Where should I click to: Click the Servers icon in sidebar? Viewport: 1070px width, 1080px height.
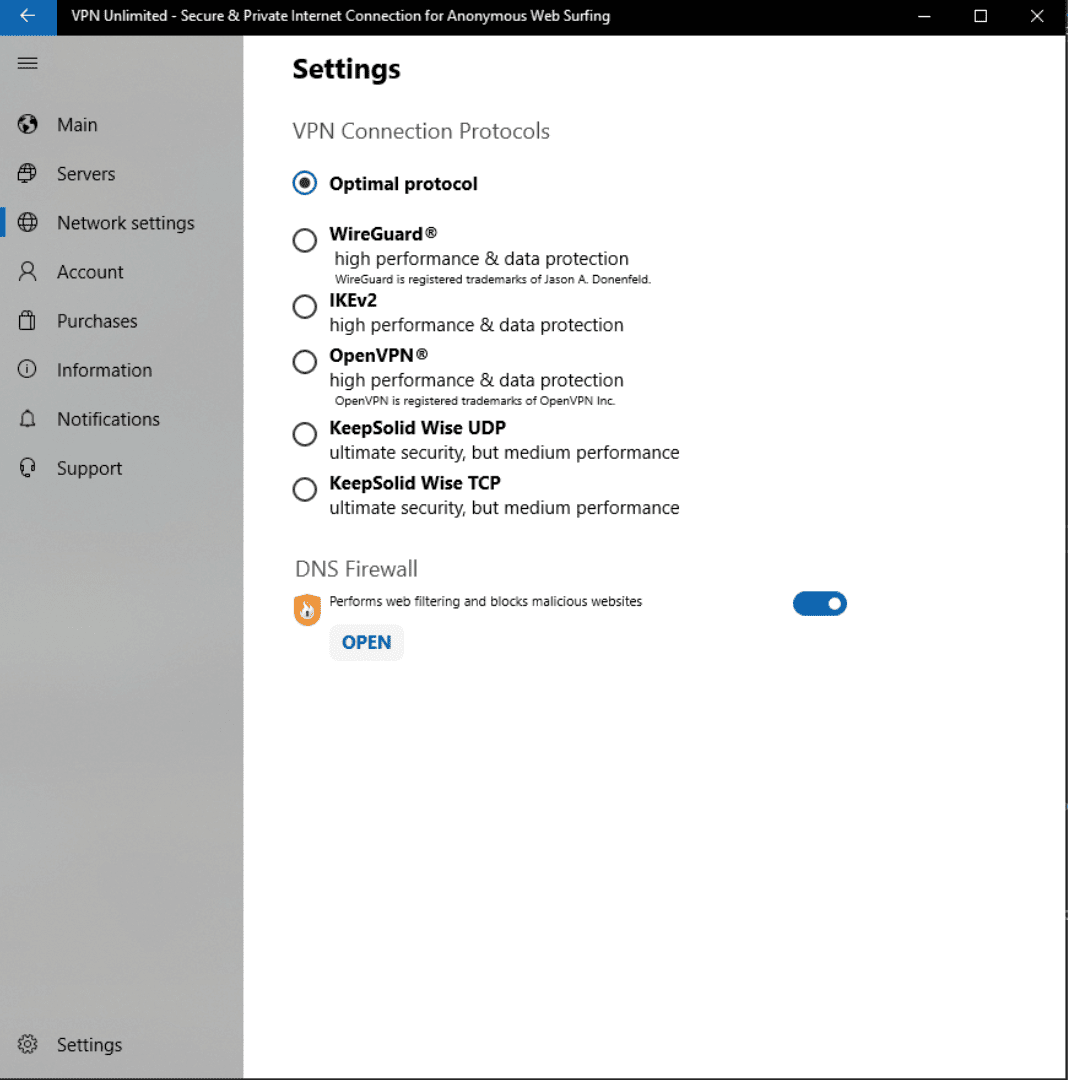(28, 174)
